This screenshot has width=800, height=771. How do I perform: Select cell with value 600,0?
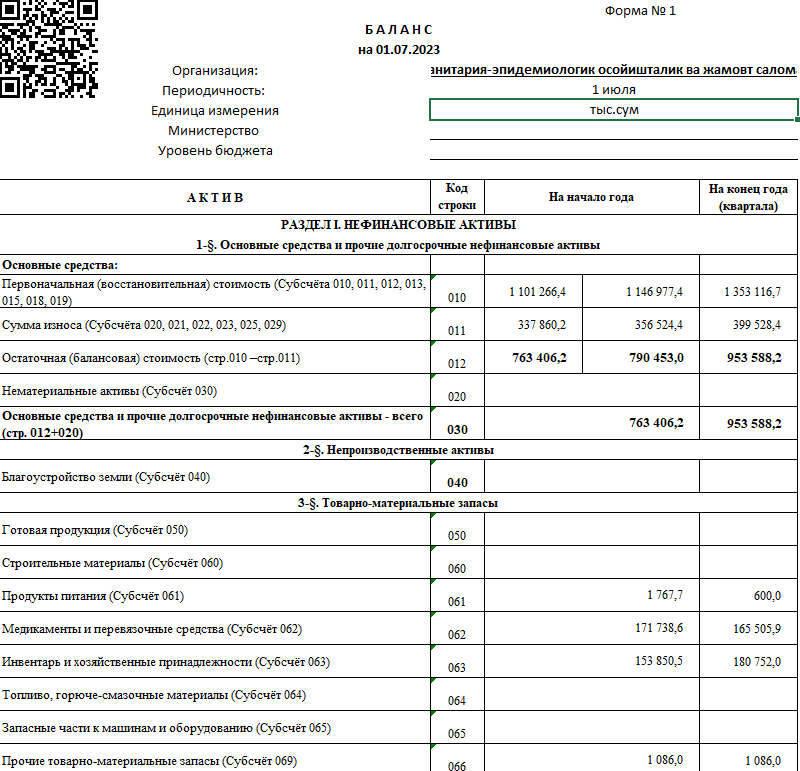coord(748,595)
